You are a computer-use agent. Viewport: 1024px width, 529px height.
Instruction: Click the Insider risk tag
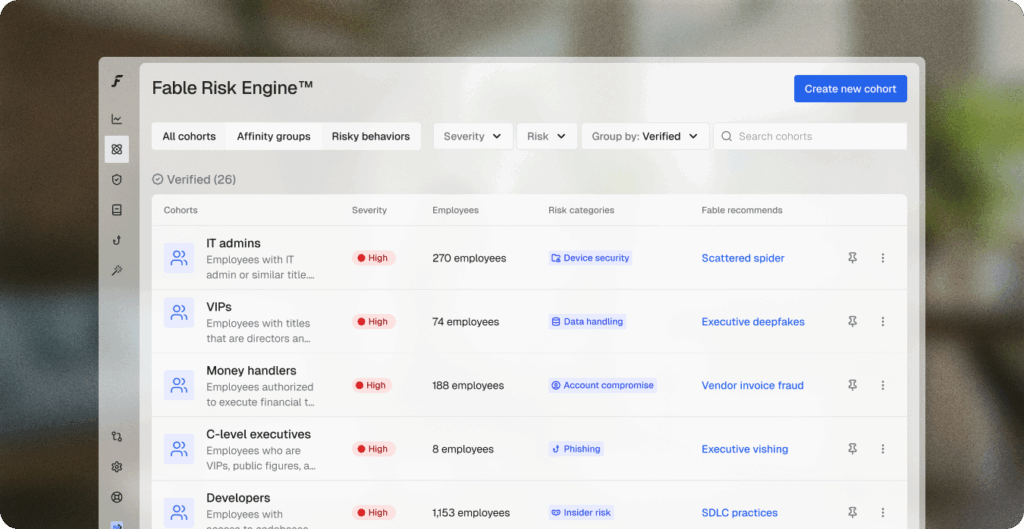click(581, 513)
